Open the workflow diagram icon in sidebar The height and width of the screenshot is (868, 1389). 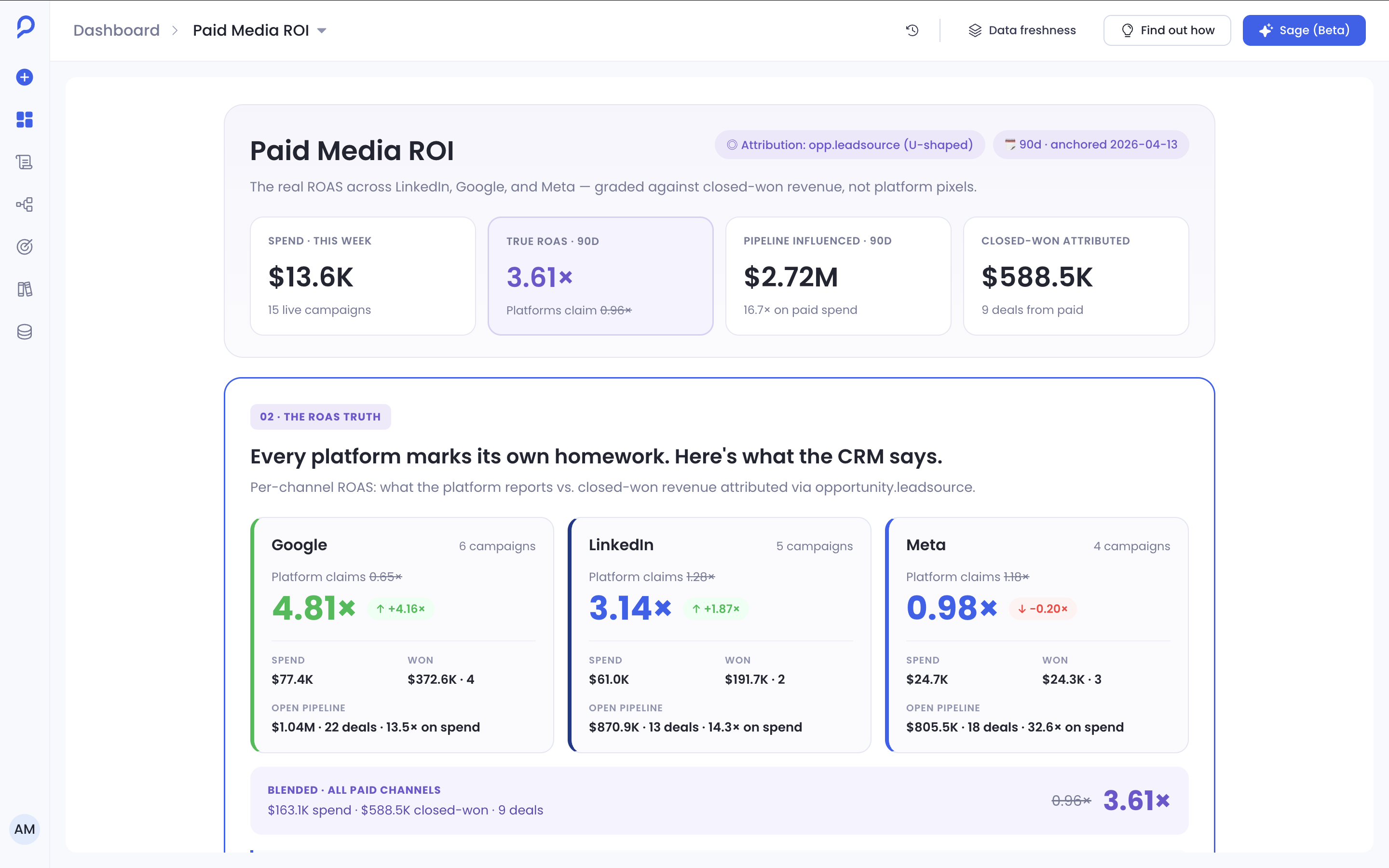pyautogui.click(x=25, y=204)
